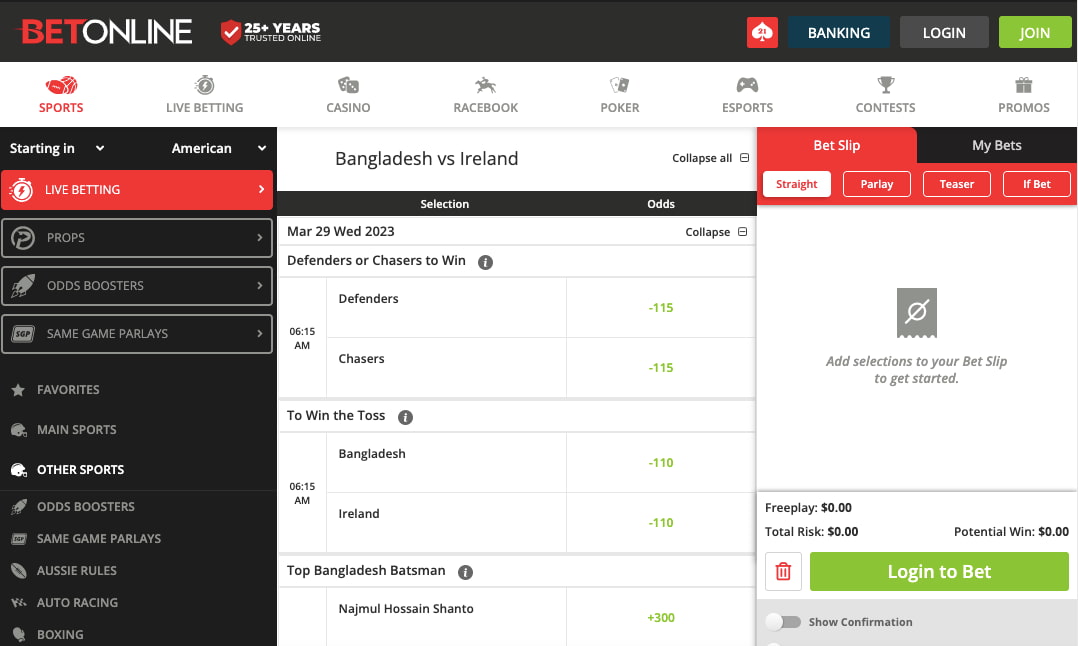Viewport: 1078px width, 646px height.
Task: Click the Main Sports helmet icon
Action: [x=19, y=430]
